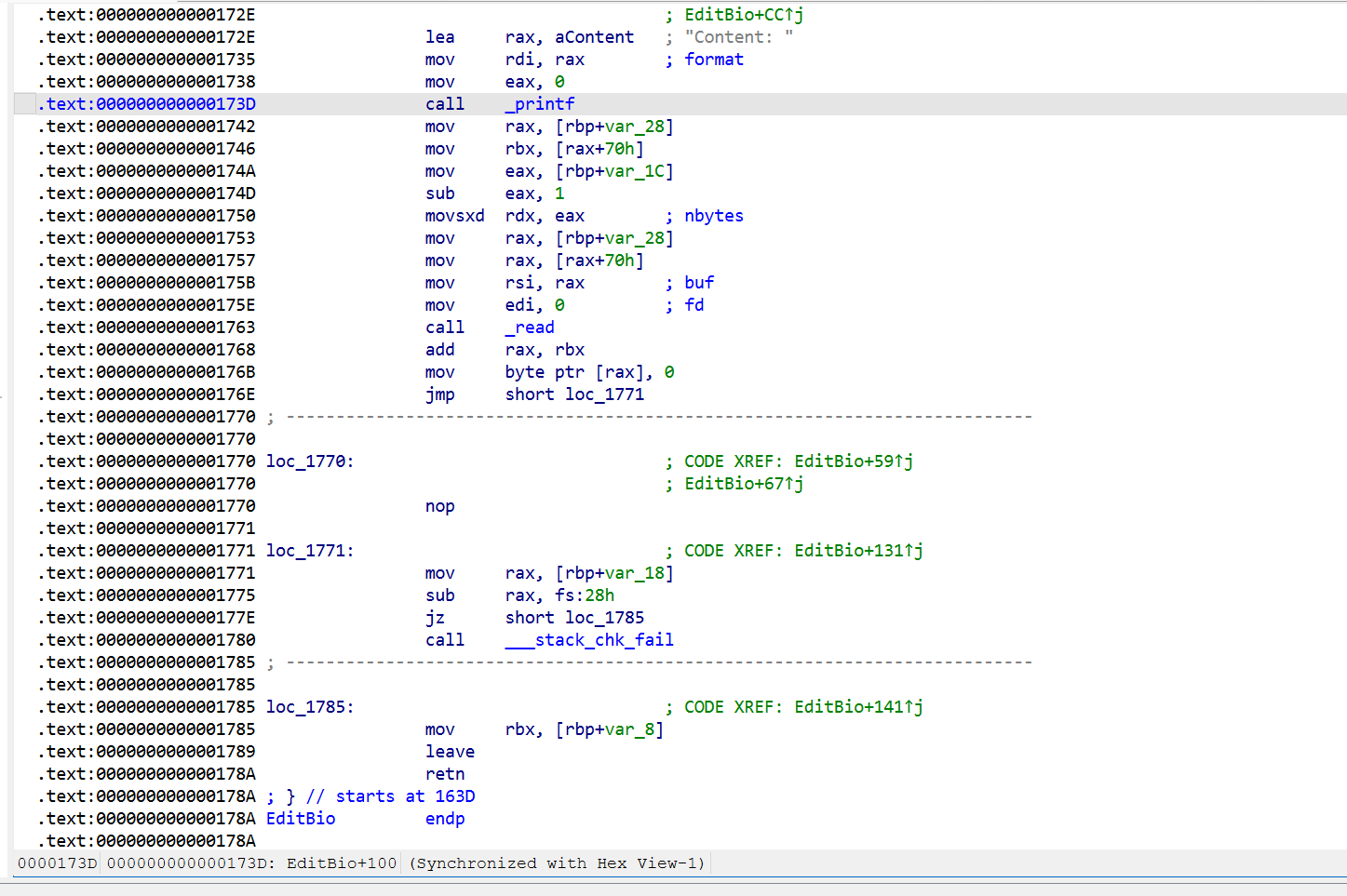This screenshot has height=896, width=1347.
Task: Click the [rbp+var_18] operand
Action: 614,573
